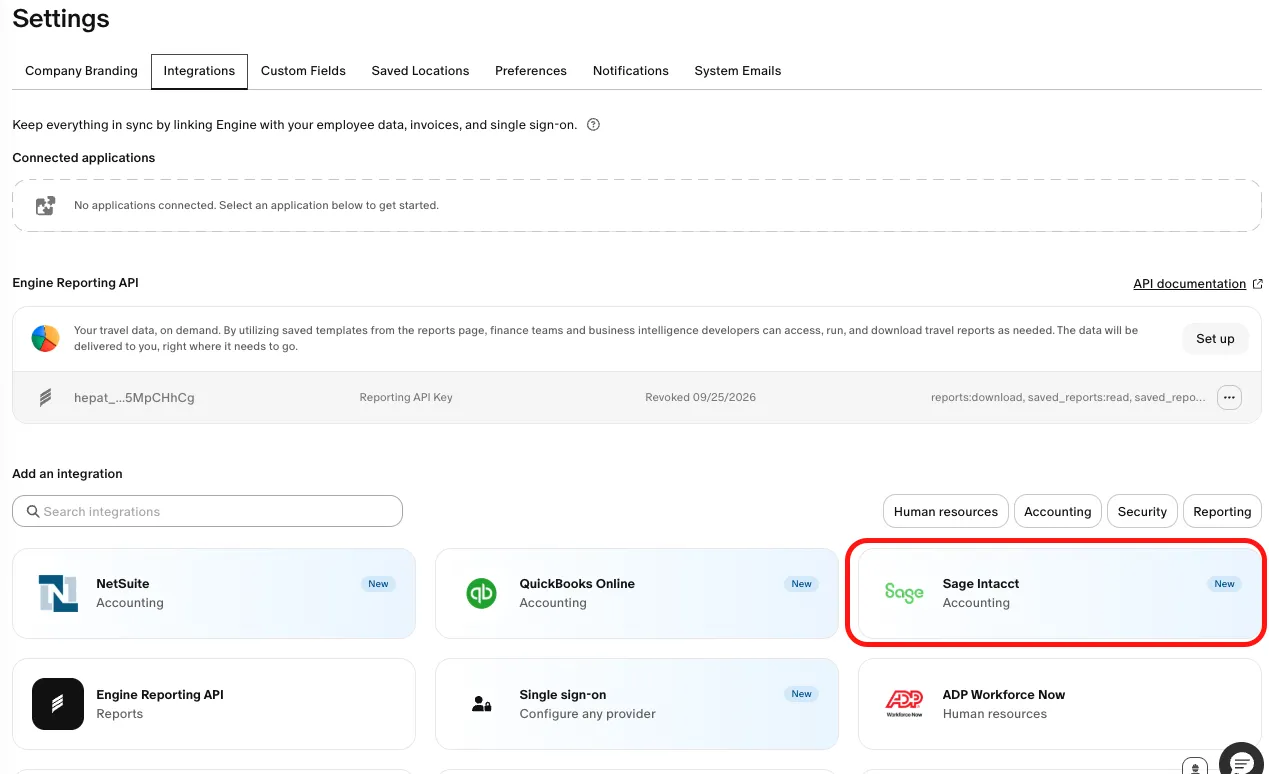This screenshot has width=1269, height=774.
Task: Open the NetSuite integration card
Action: (x=214, y=593)
